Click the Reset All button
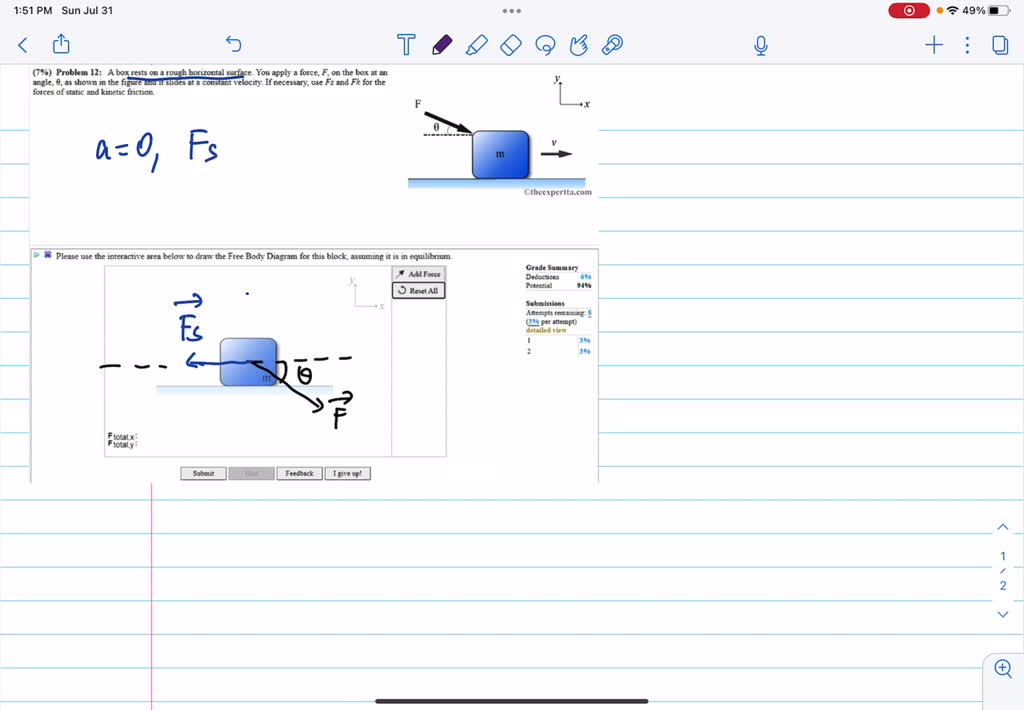Viewport: 1024px width, 710px height. coord(419,291)
